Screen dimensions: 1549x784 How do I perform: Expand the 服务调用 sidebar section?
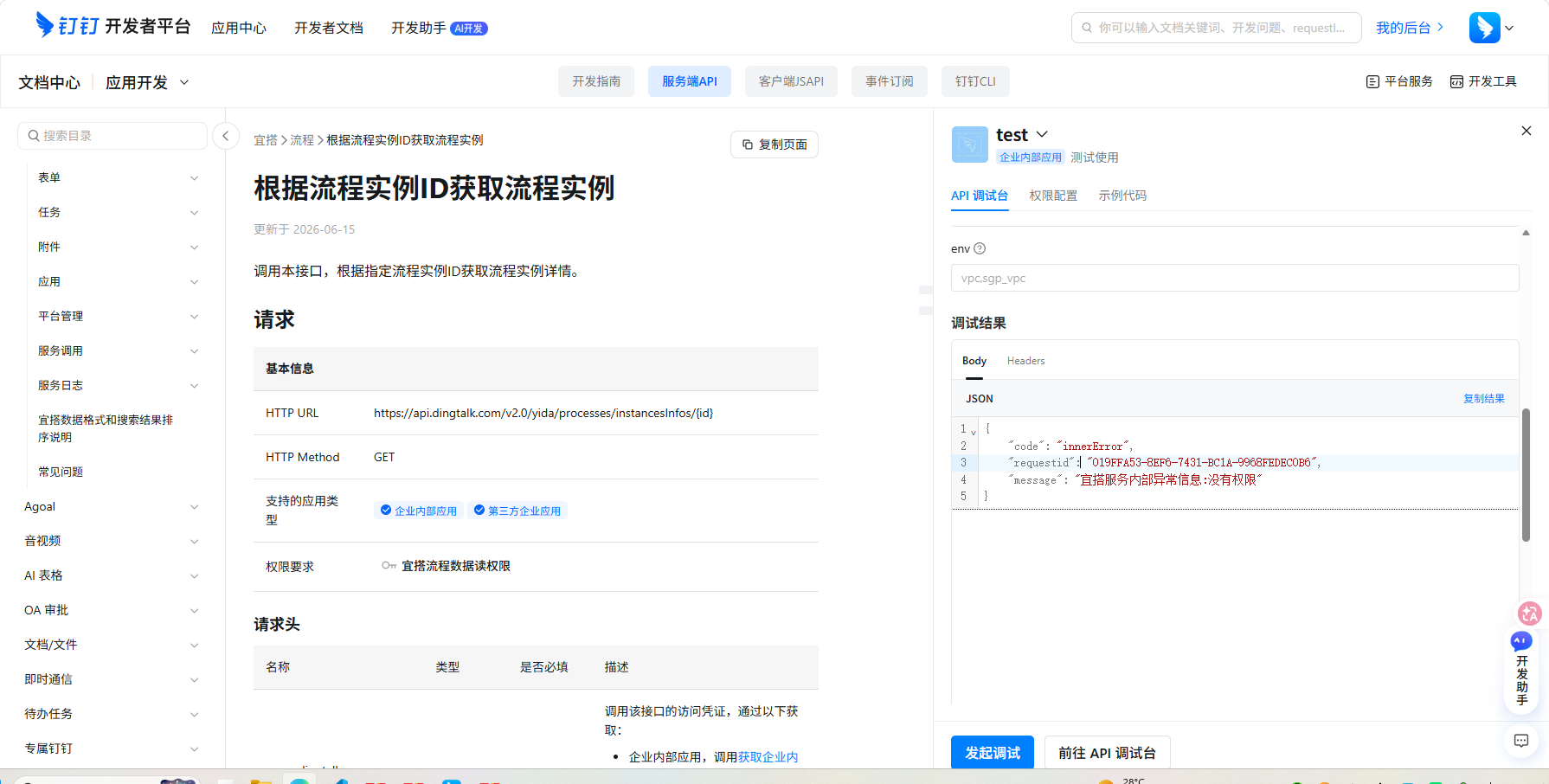pos(194,351)
